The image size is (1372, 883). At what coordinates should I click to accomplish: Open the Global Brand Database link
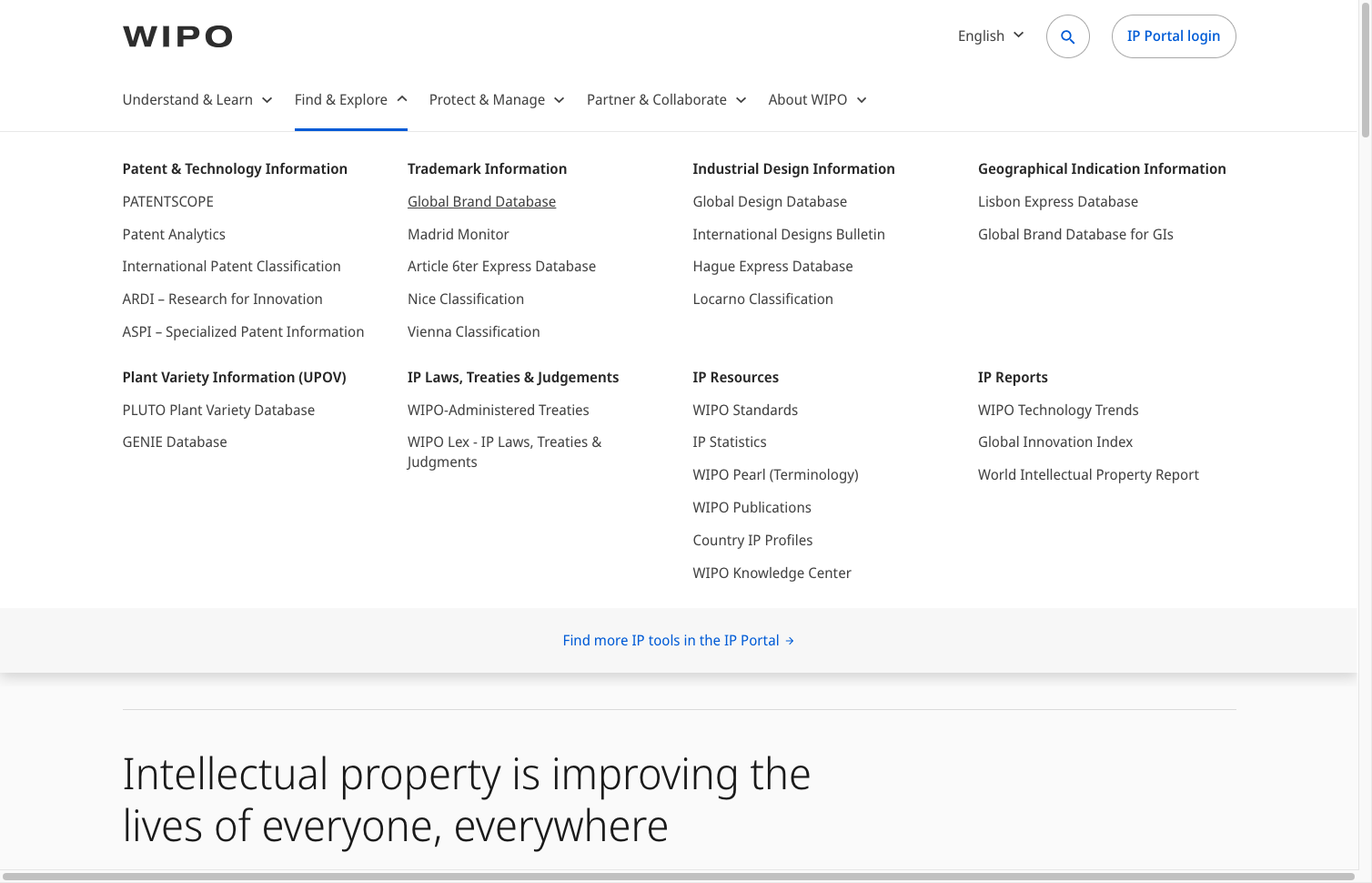pos(481,201)
